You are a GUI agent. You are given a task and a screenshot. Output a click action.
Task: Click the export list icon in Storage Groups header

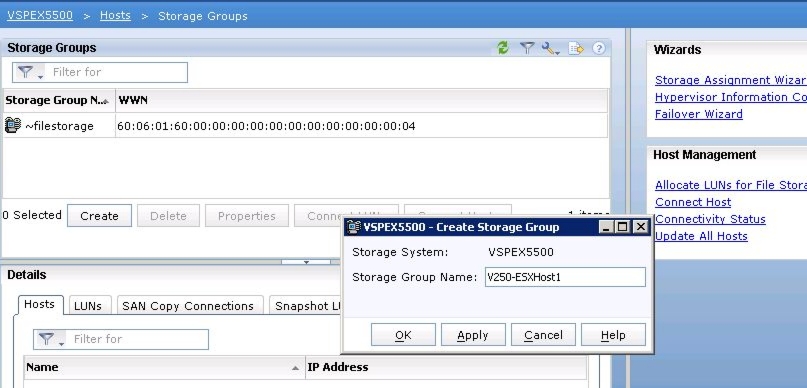point(576,49)
